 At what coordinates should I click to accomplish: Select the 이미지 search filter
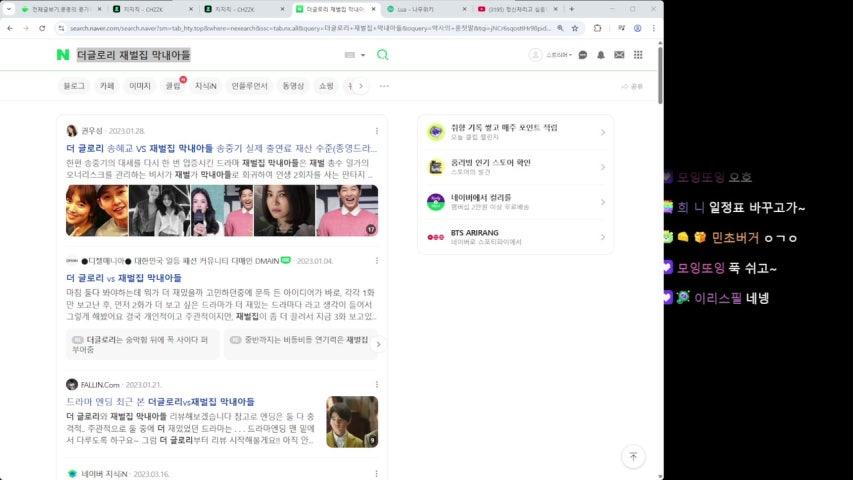[140, 86]
